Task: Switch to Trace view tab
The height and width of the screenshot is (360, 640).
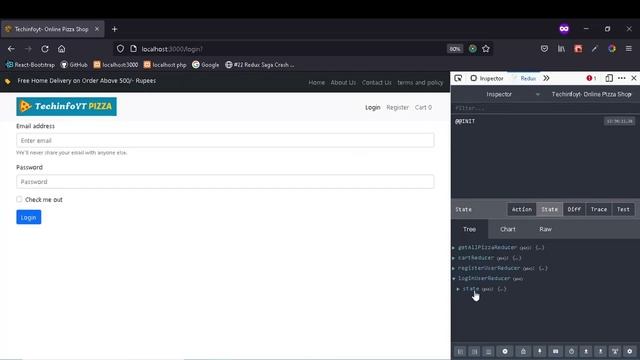Action: 599,209
